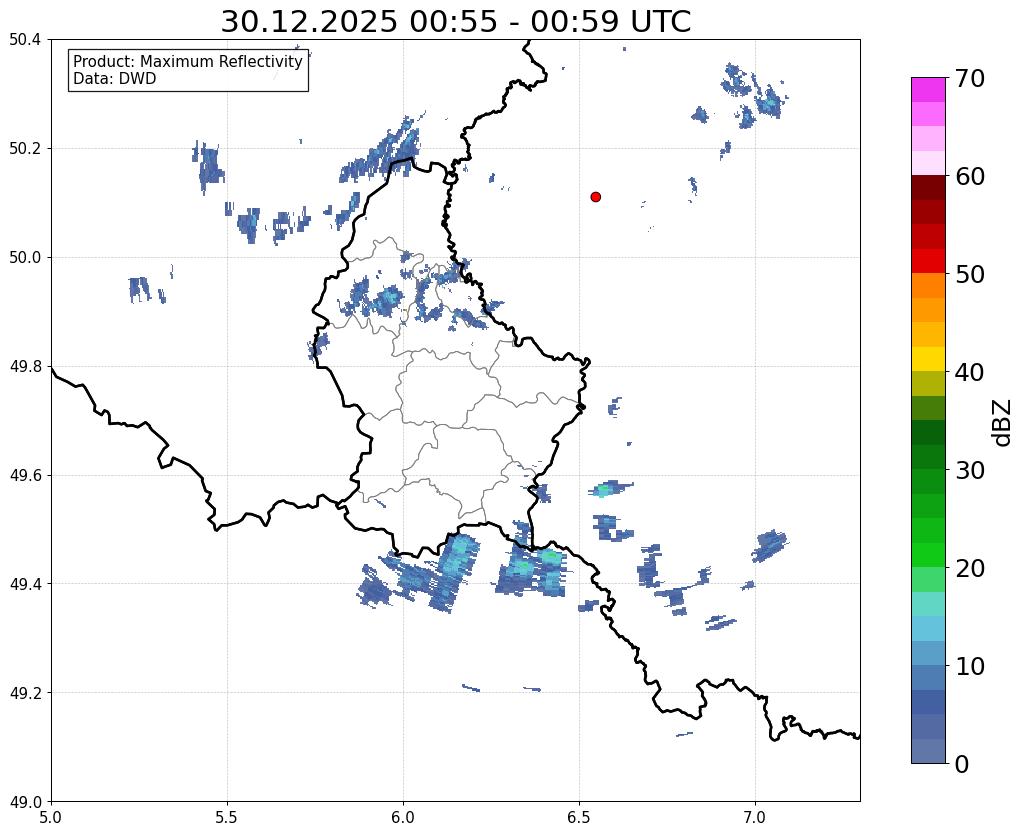Image resolution: width=1023 pixels, height=834 pixels.
Task: Click the latitude axis label '49.4'
Action: (x=25, y=584)
